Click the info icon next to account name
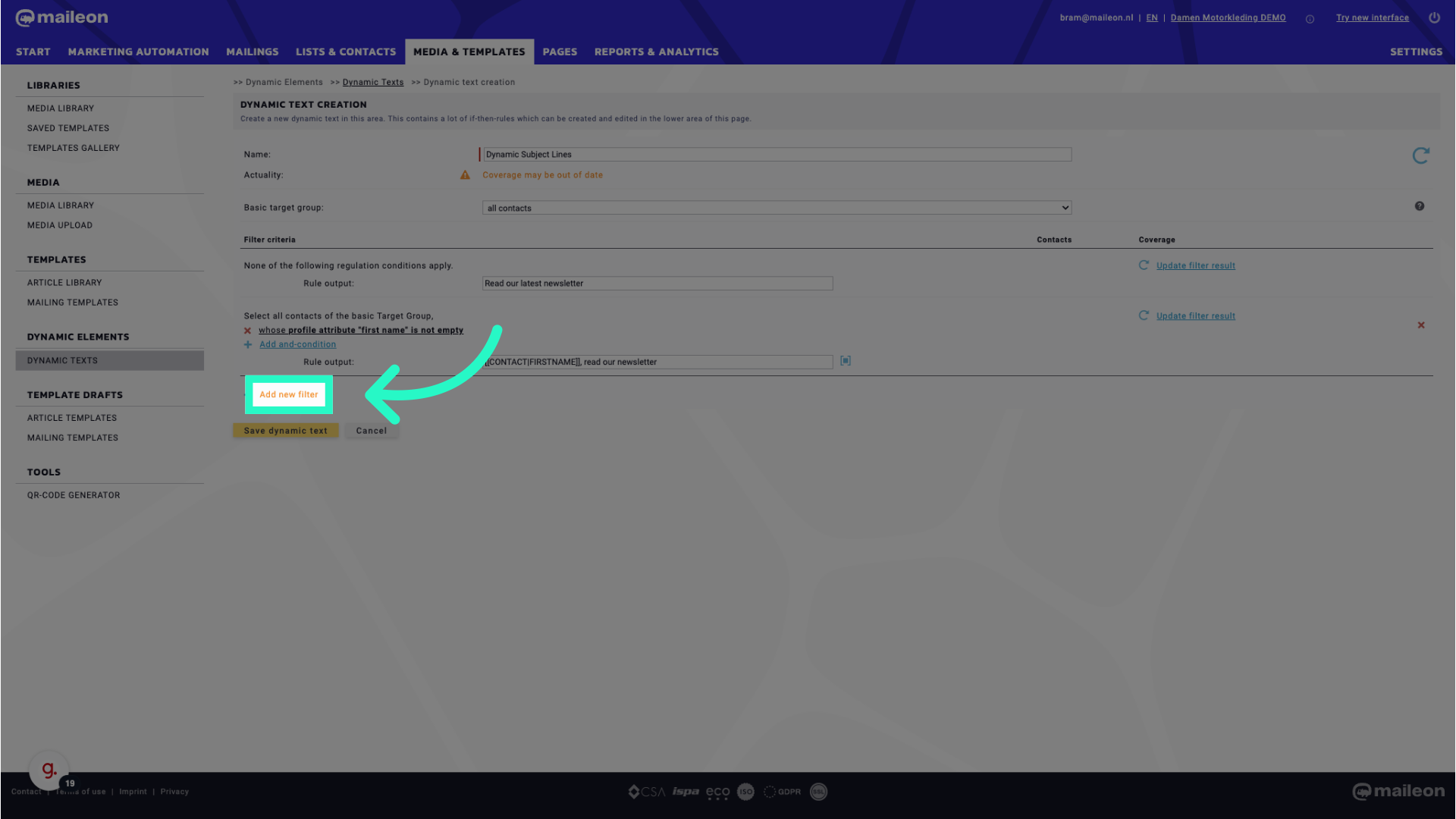1456x819 pixels. pos(1310,19)
